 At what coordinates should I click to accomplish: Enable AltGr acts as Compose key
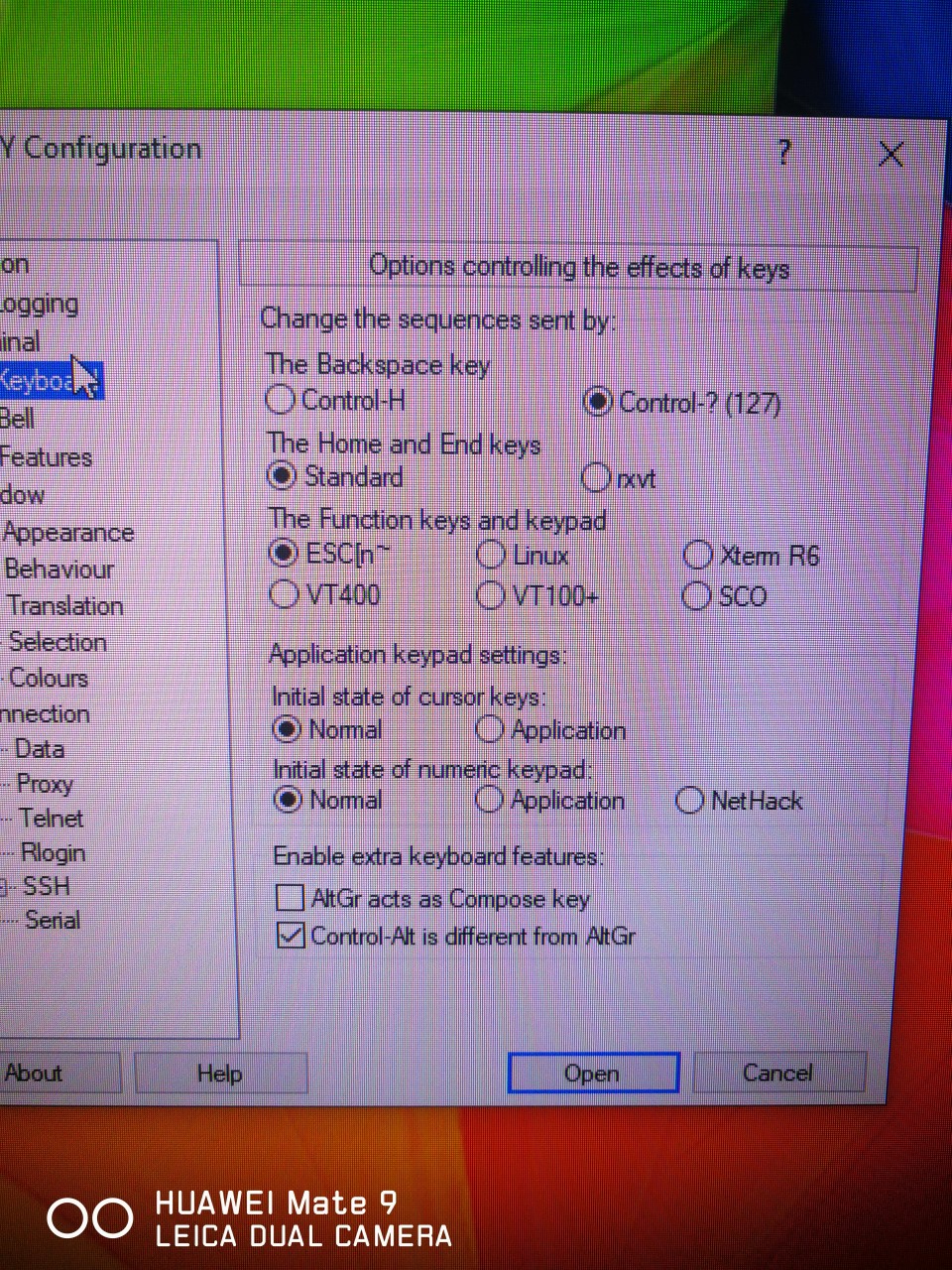[x=290, y=898]
